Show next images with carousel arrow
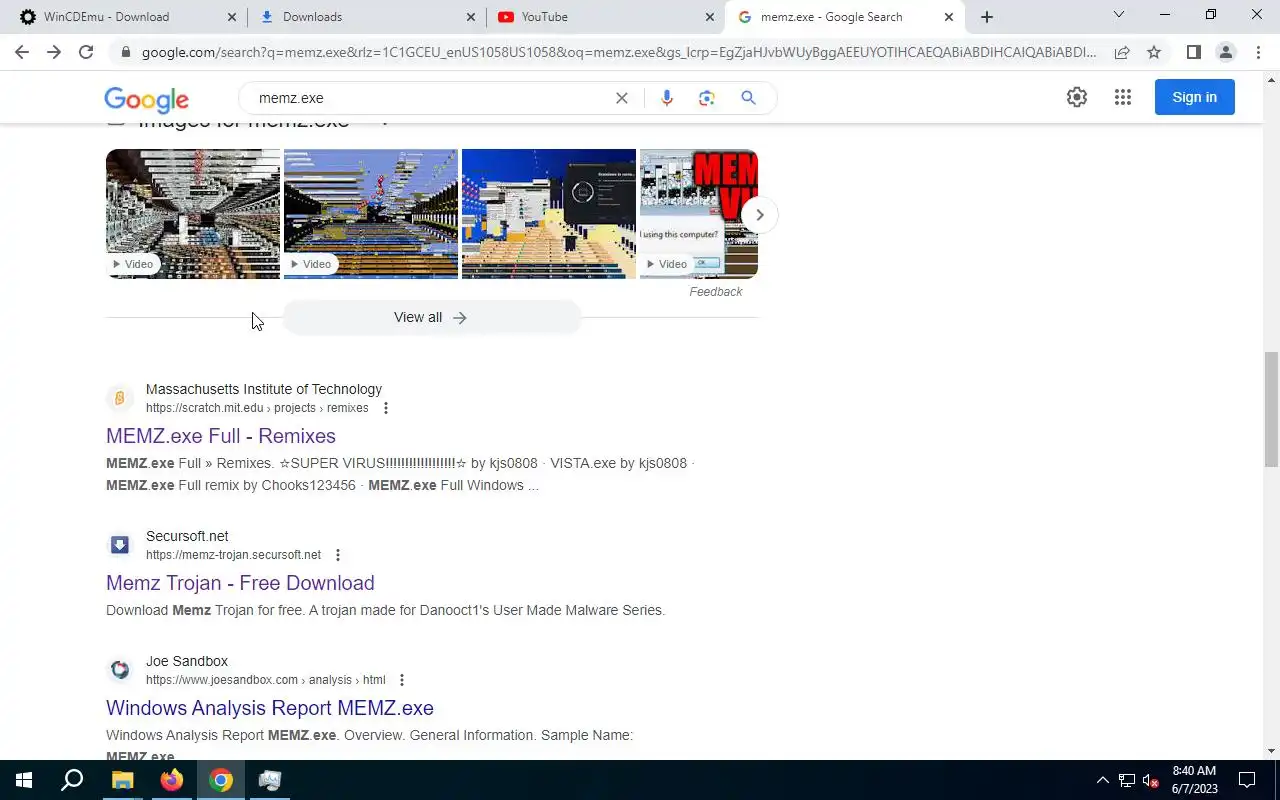 760,215
